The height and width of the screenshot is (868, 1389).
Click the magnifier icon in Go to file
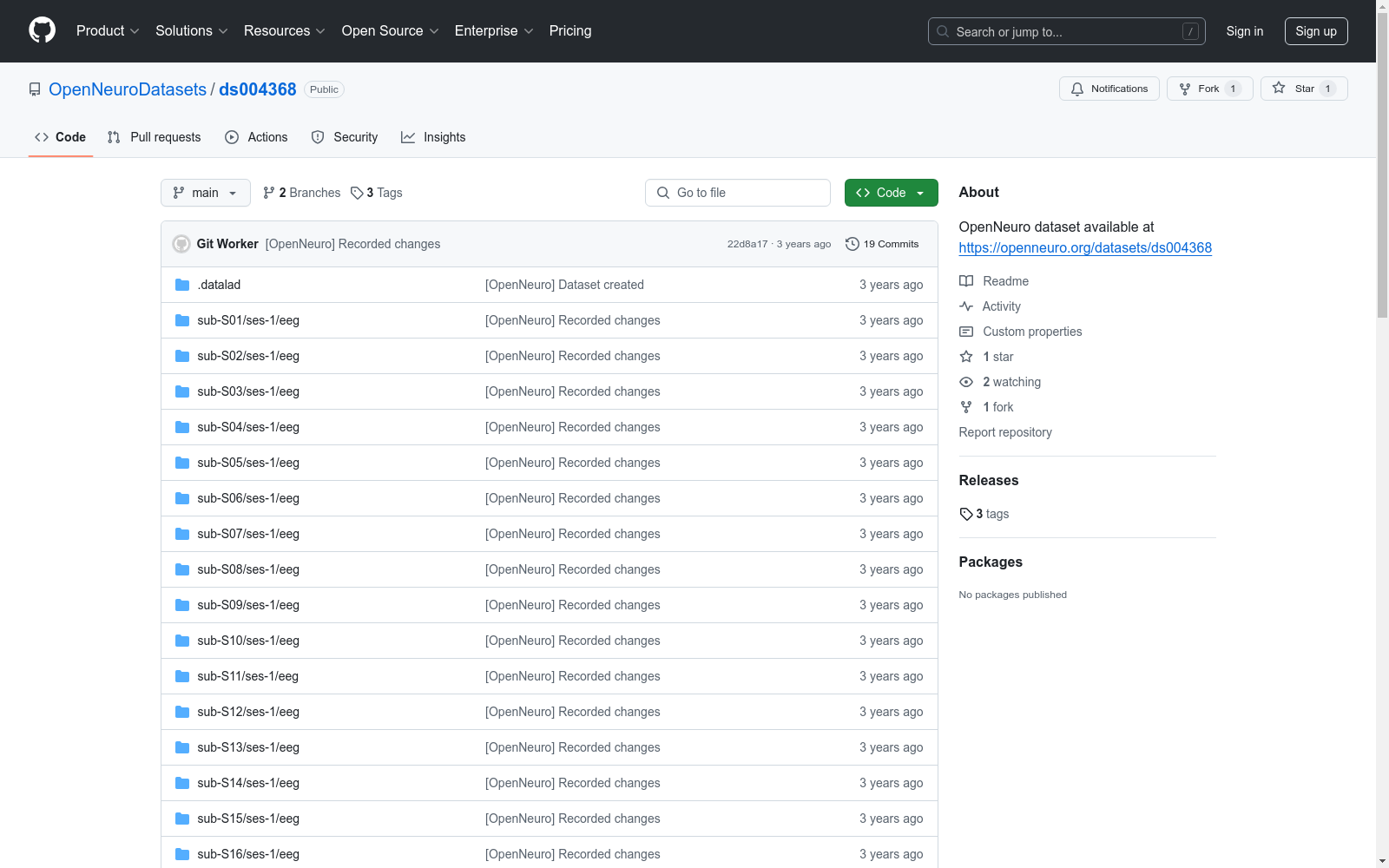pyautogui.click(x=663, y=193)
